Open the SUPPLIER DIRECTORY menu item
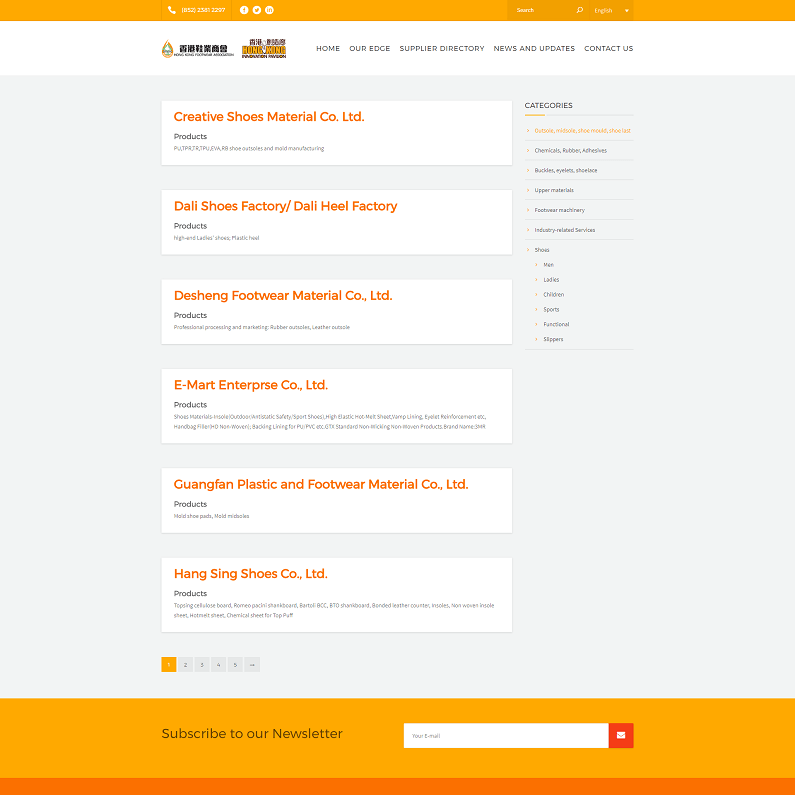 click(x=442, y=49)
